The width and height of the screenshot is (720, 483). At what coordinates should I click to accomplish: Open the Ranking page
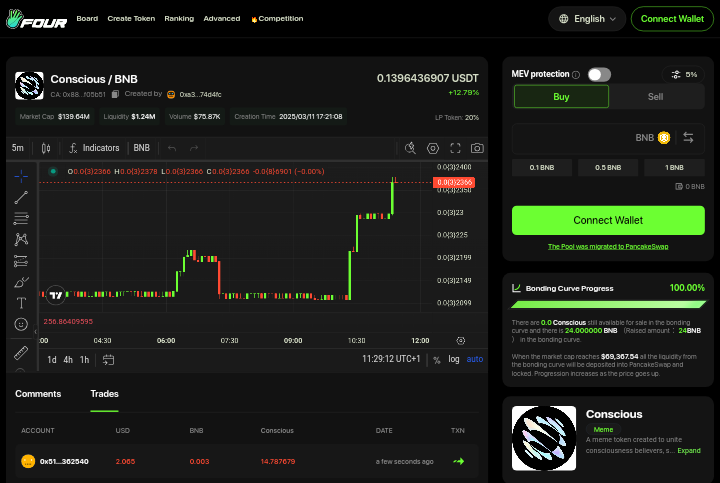click(x=179, y=19)
